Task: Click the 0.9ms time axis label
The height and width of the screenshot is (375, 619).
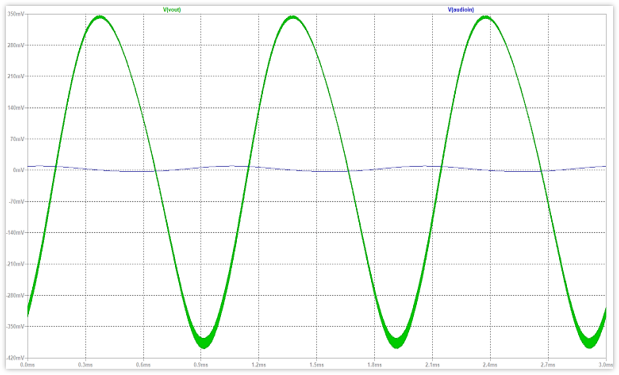Action: point(201,365)
